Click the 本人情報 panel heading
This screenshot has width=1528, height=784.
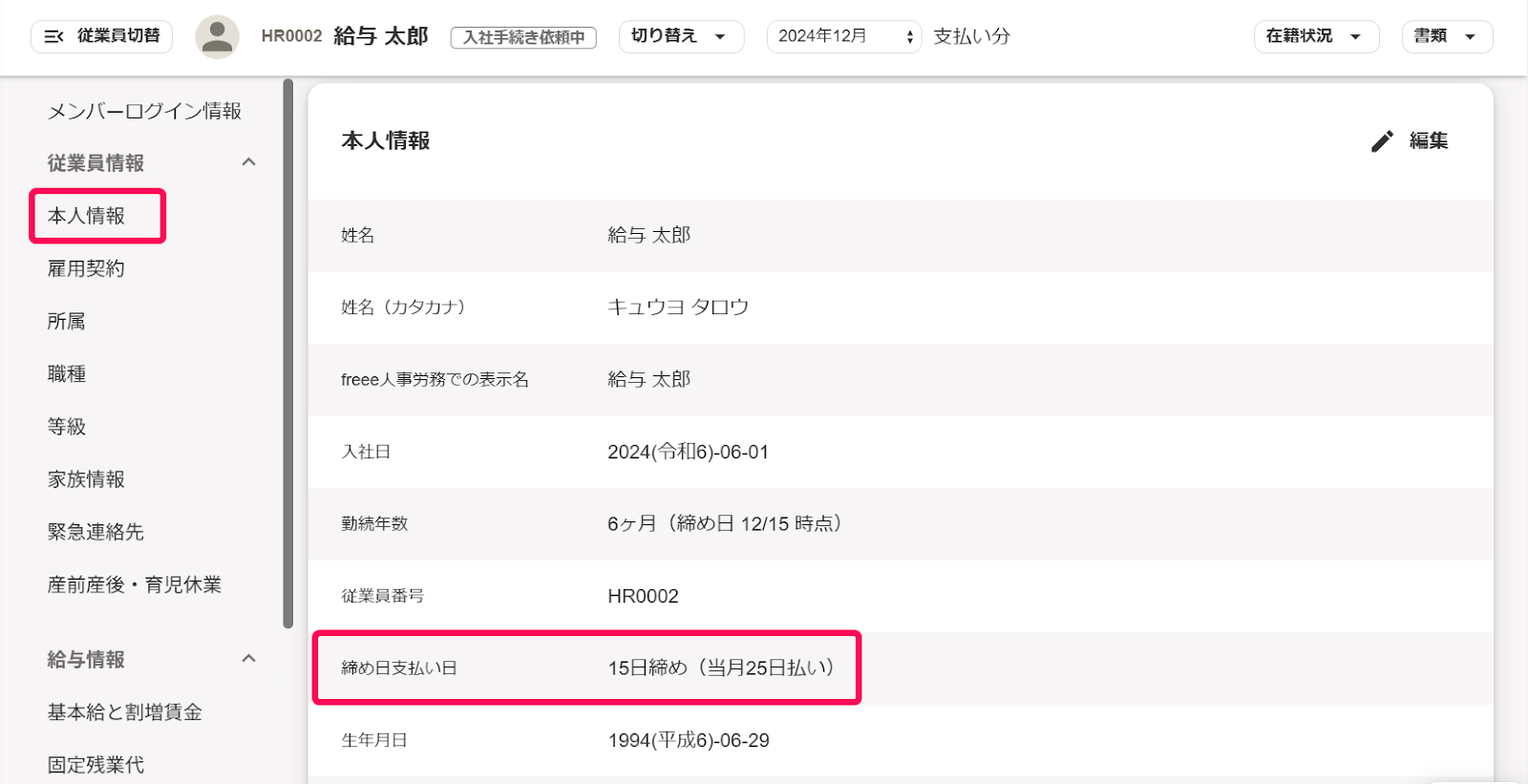click(386, 140)
